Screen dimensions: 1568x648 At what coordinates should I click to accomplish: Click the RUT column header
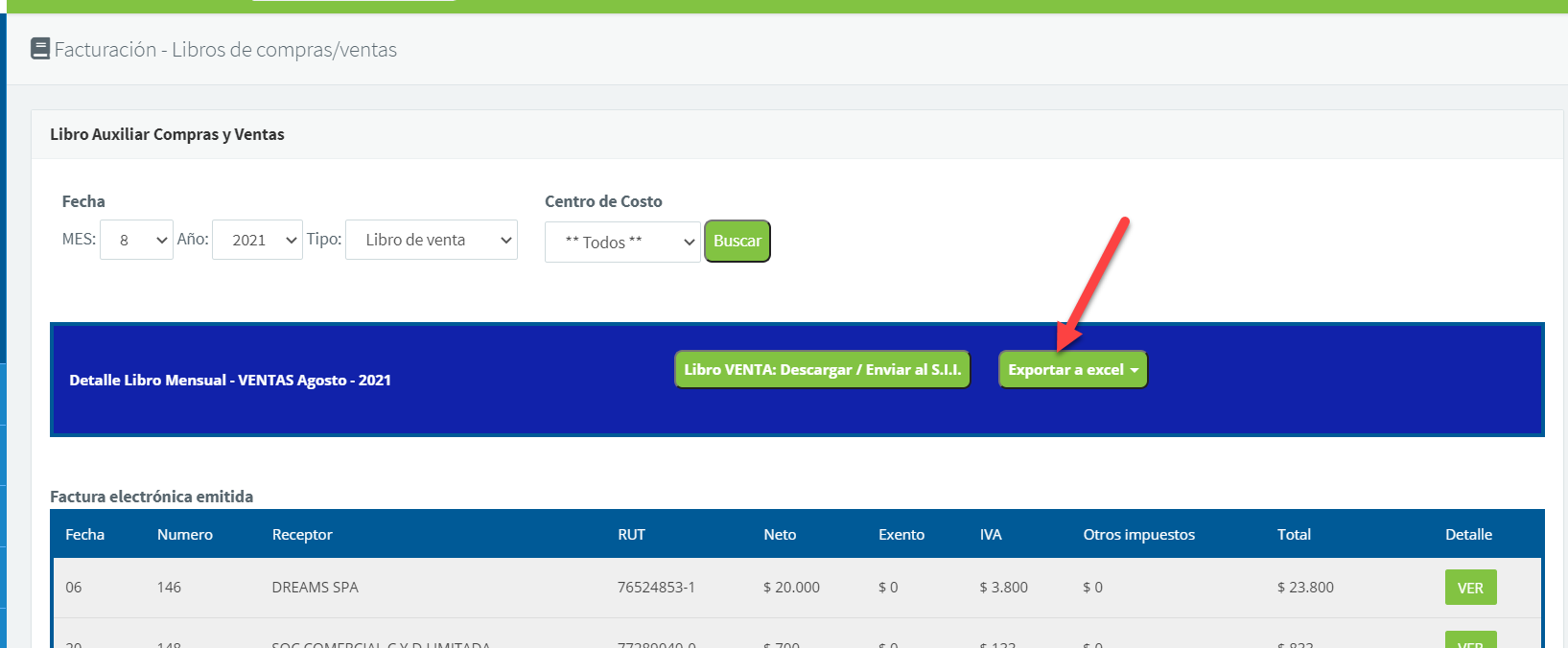point(631,534)
